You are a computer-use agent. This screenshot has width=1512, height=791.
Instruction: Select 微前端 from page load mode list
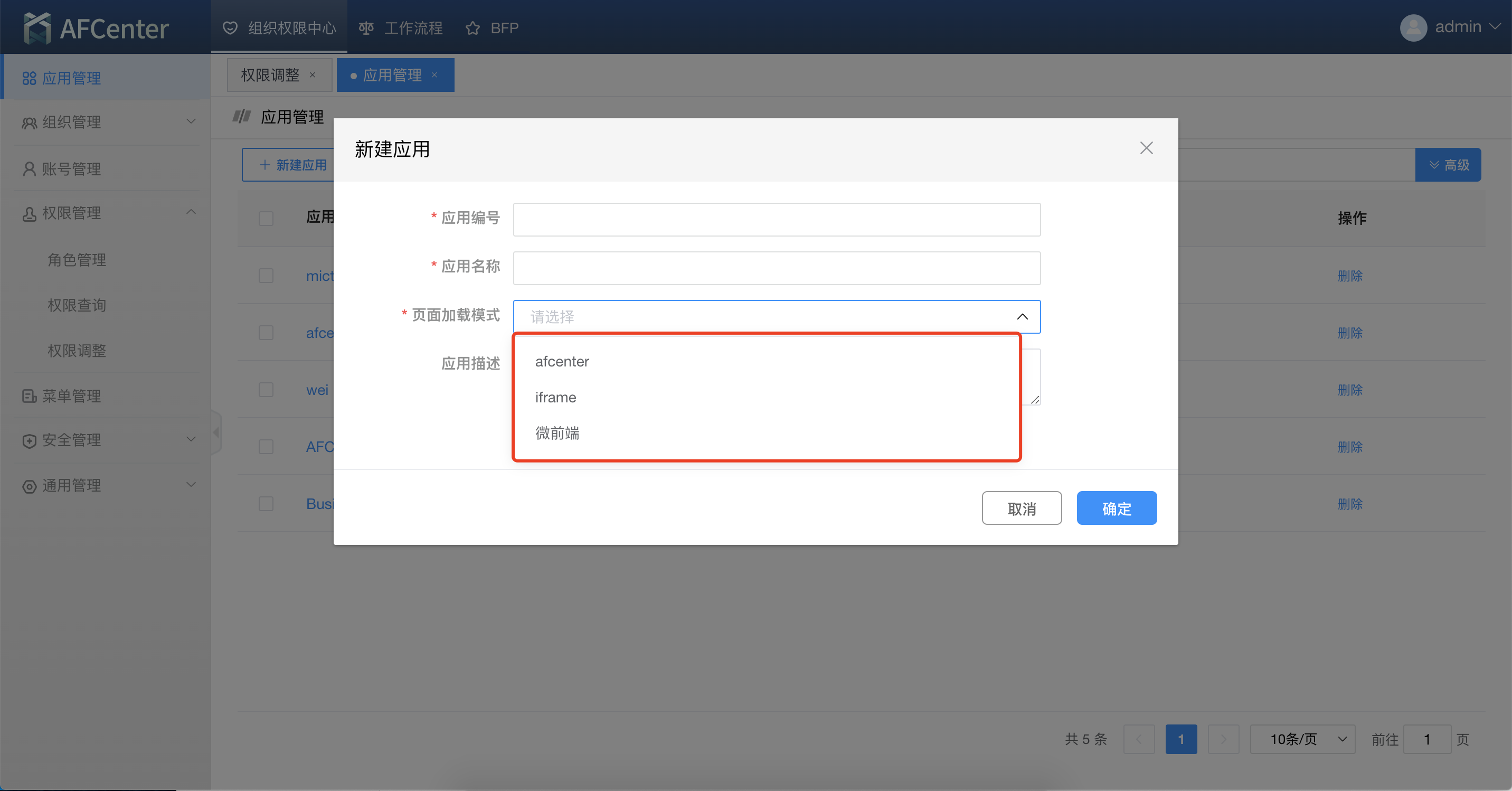coord(557,434)
